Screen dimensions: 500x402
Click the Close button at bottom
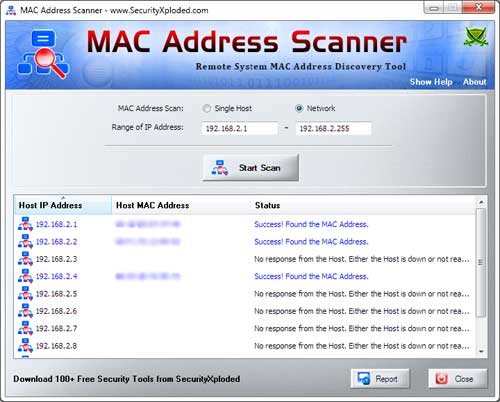coord(458,379)
